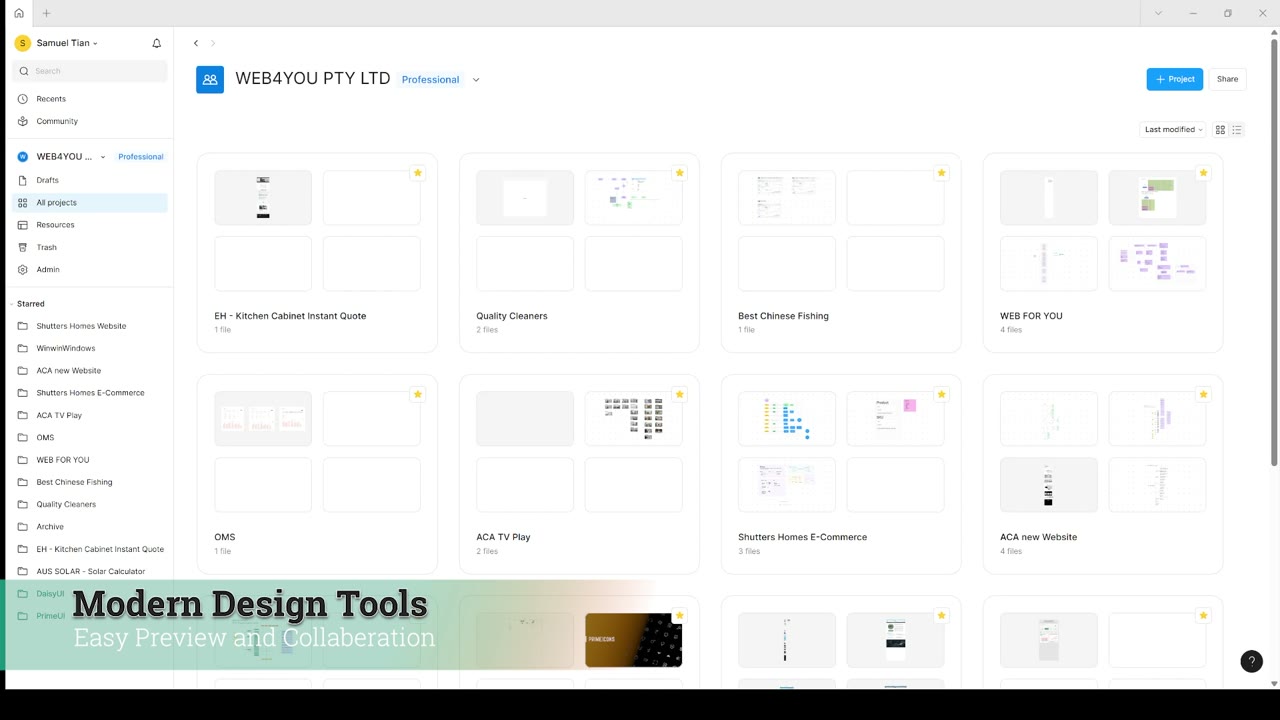Open the Samuel Tian account dropdown

(x=67, y=43)
